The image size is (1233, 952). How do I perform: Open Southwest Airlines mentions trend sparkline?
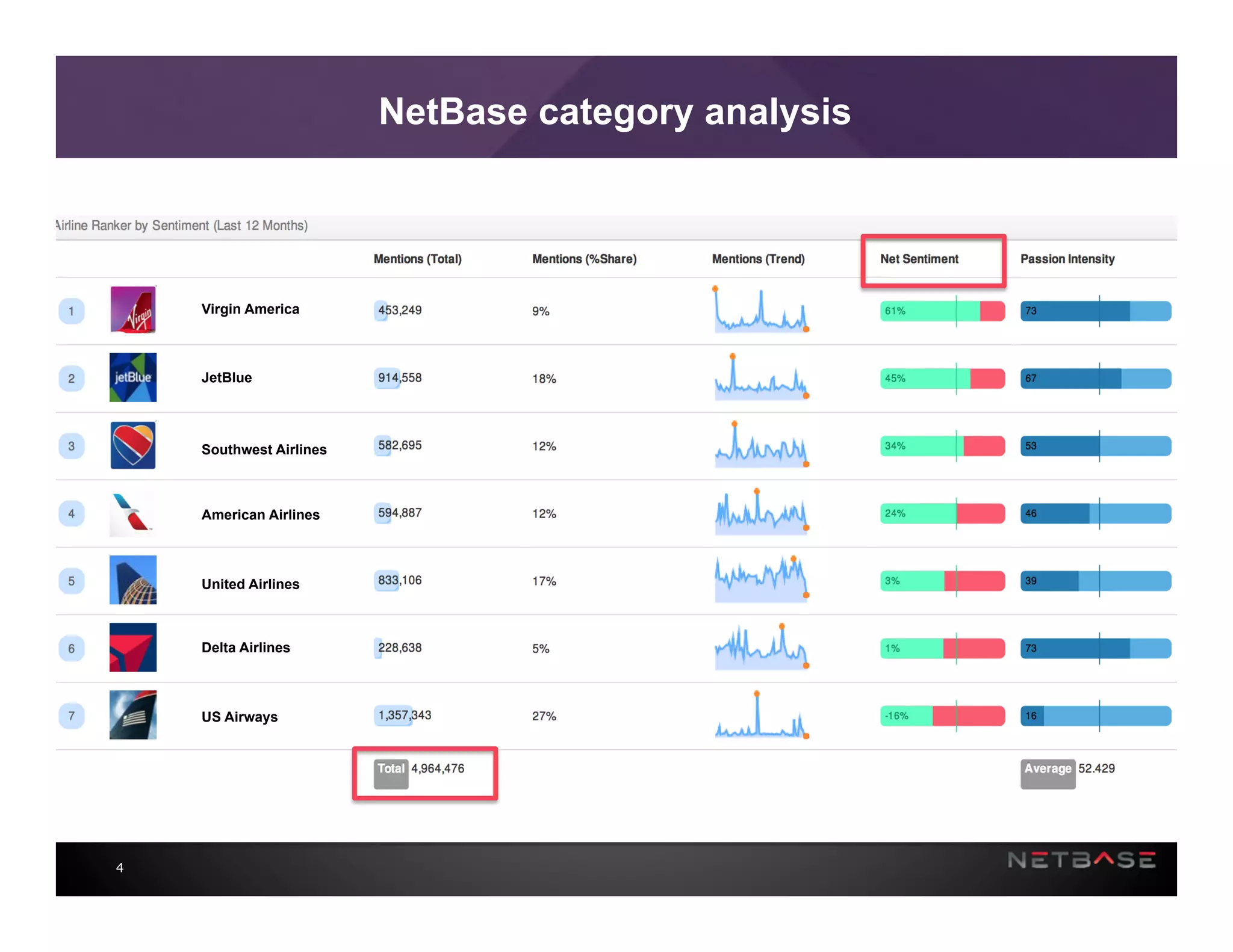(x=762, y=445)
